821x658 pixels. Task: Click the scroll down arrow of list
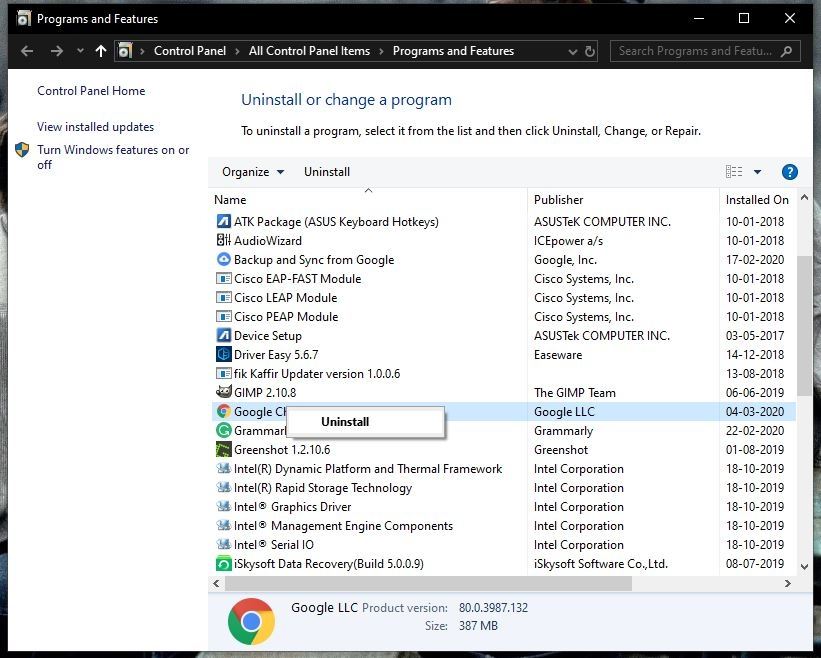pyautogui.click(x=805, y=566)
